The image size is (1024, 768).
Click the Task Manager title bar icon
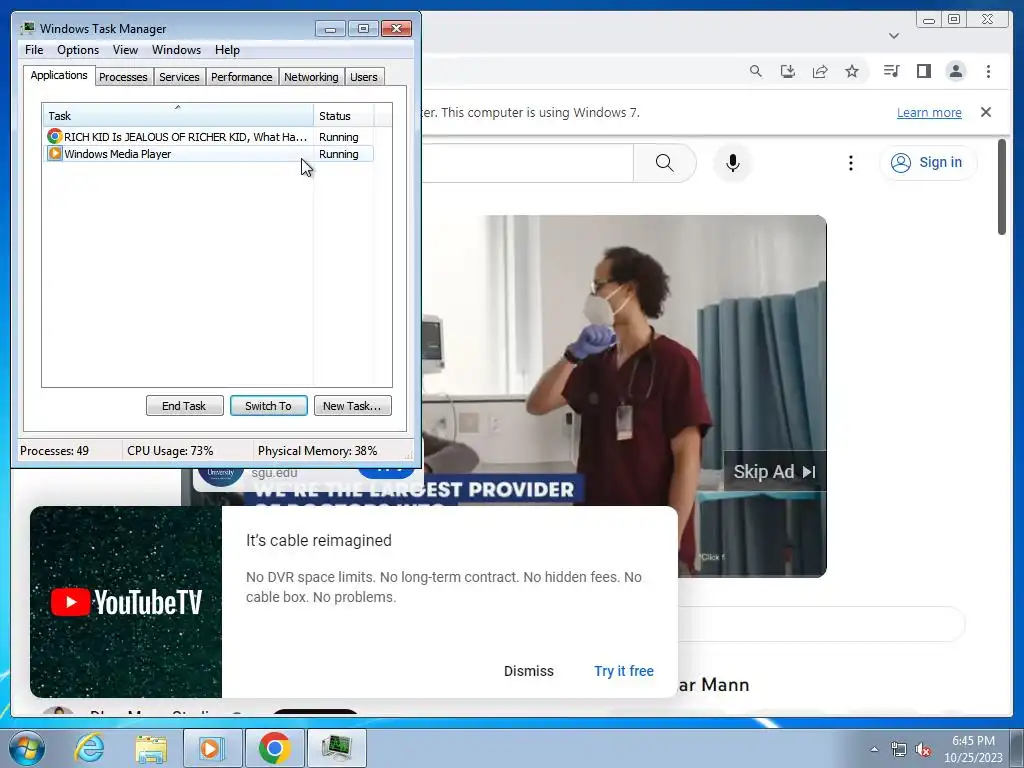27,28
